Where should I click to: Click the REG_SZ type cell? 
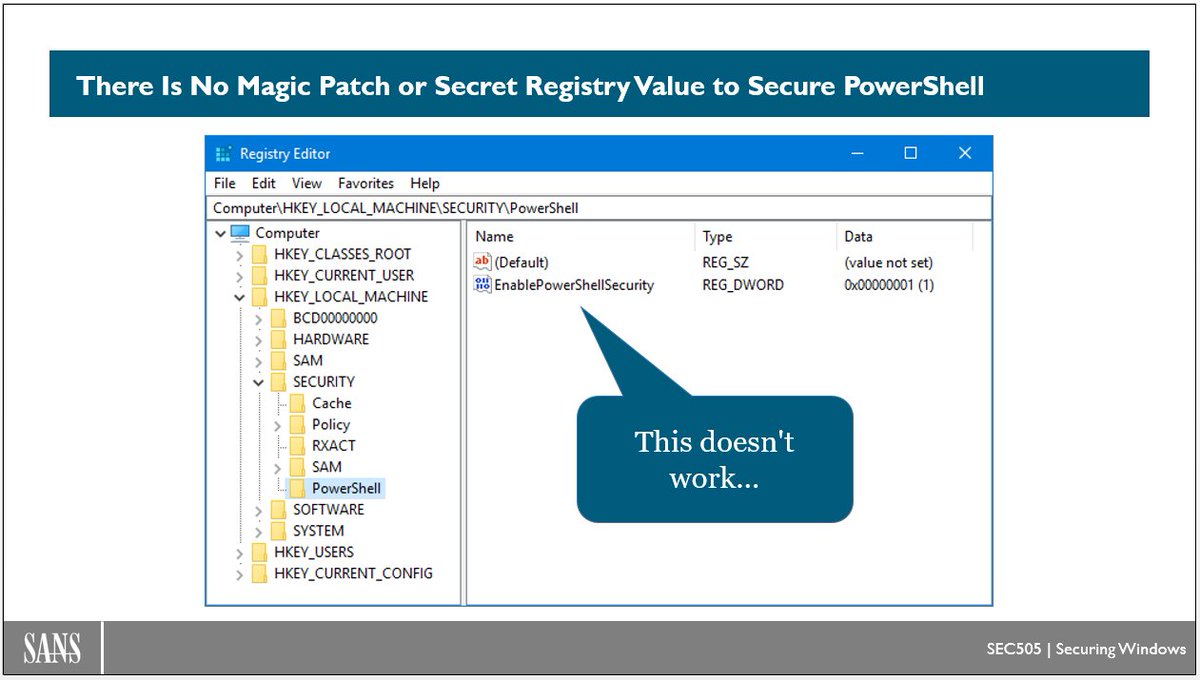pos(726,262)
